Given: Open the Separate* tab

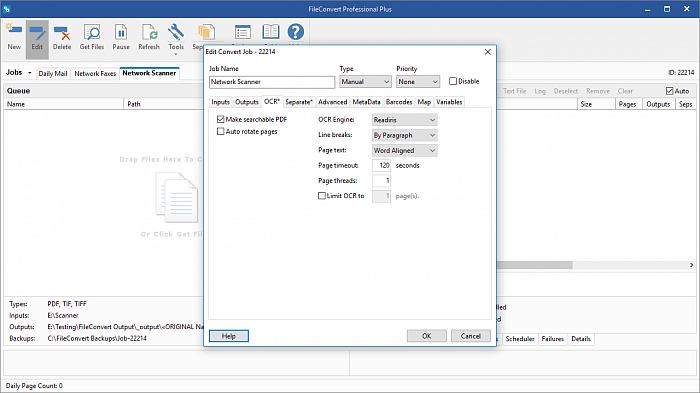Looking at the screenshot, I should [299, 102].
